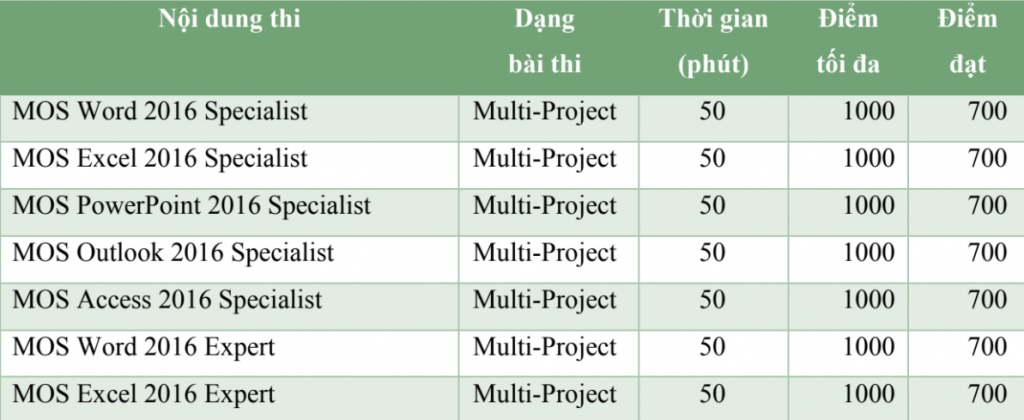The image size is (1024, 420).
Task: Click the 50-minute cell for Excel Expert
Action: tap(713, 394)
